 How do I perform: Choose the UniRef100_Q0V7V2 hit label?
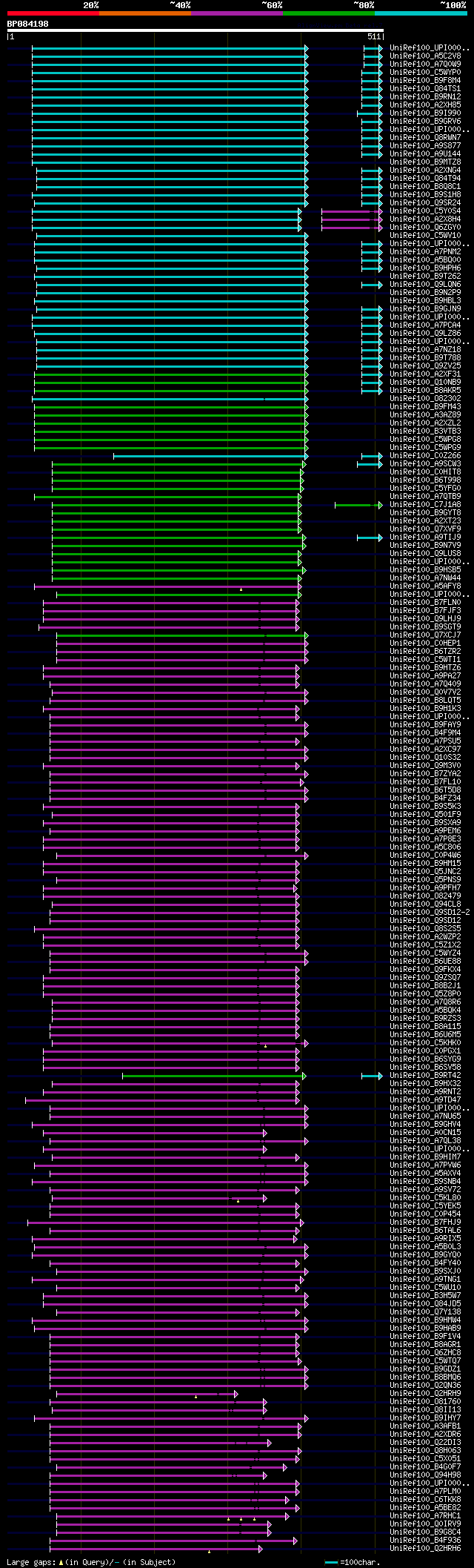425,692
